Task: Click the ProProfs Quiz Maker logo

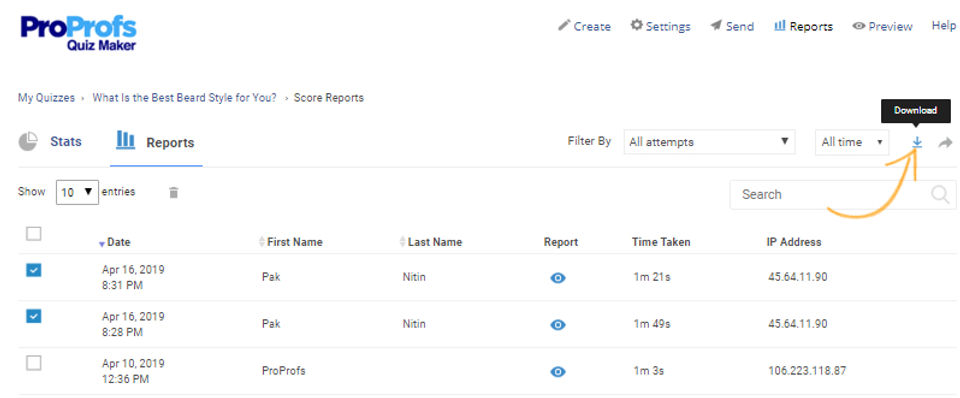Action: tap(78, 32)
